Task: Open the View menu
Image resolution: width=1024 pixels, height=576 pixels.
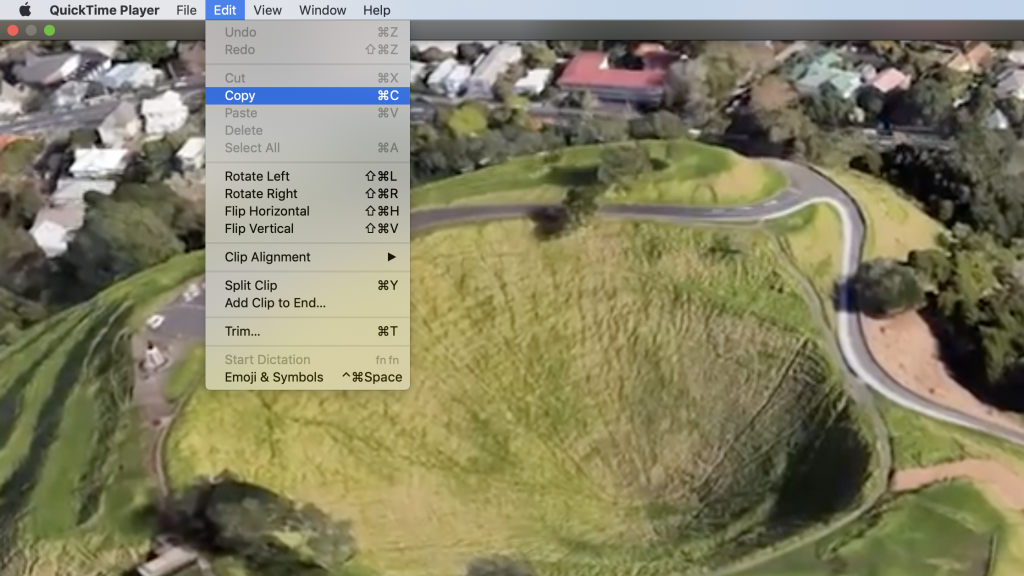Action: 267,10
